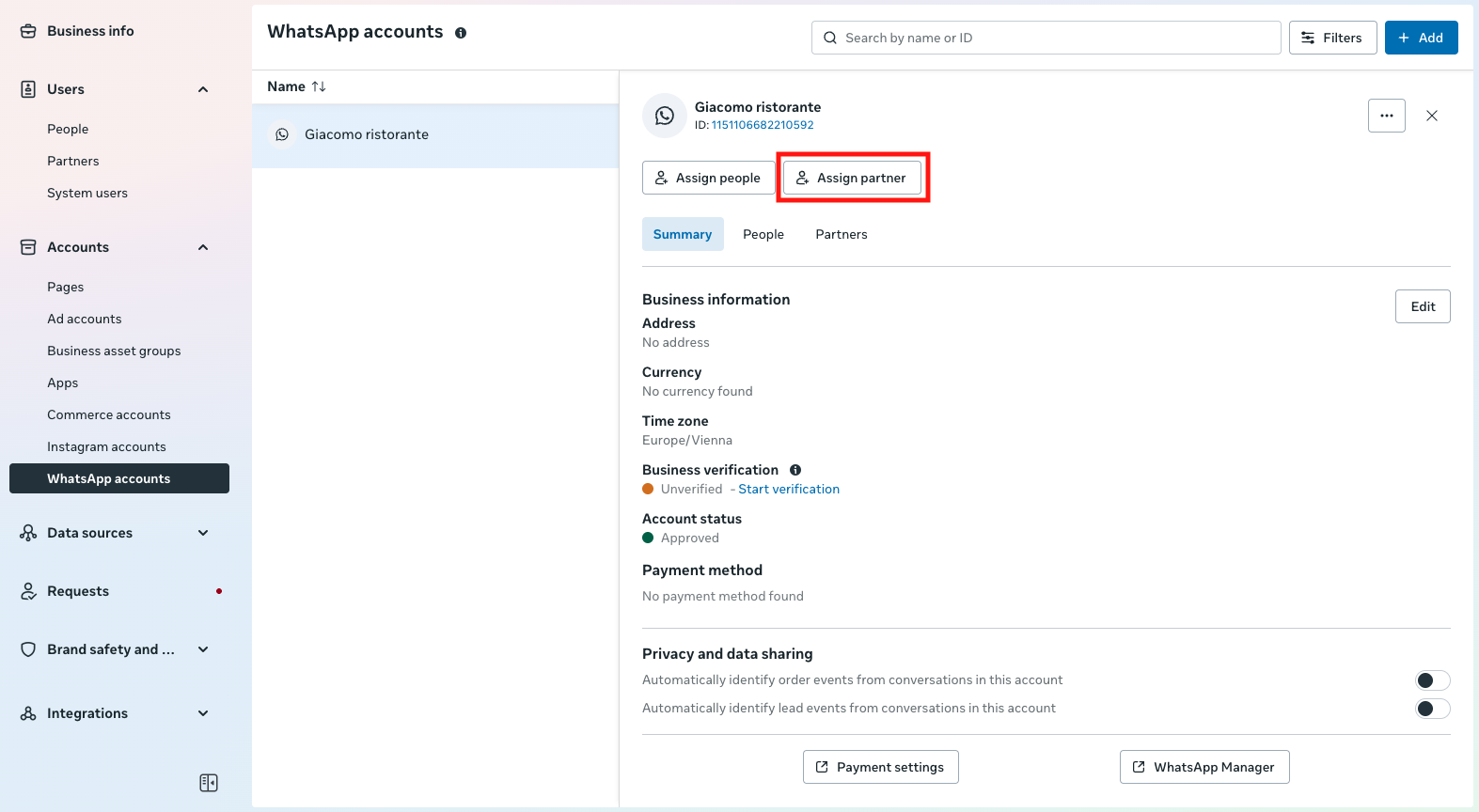The image size is (1479, 812).
Task: Expand the Data sources section
Action: (203, 533)
